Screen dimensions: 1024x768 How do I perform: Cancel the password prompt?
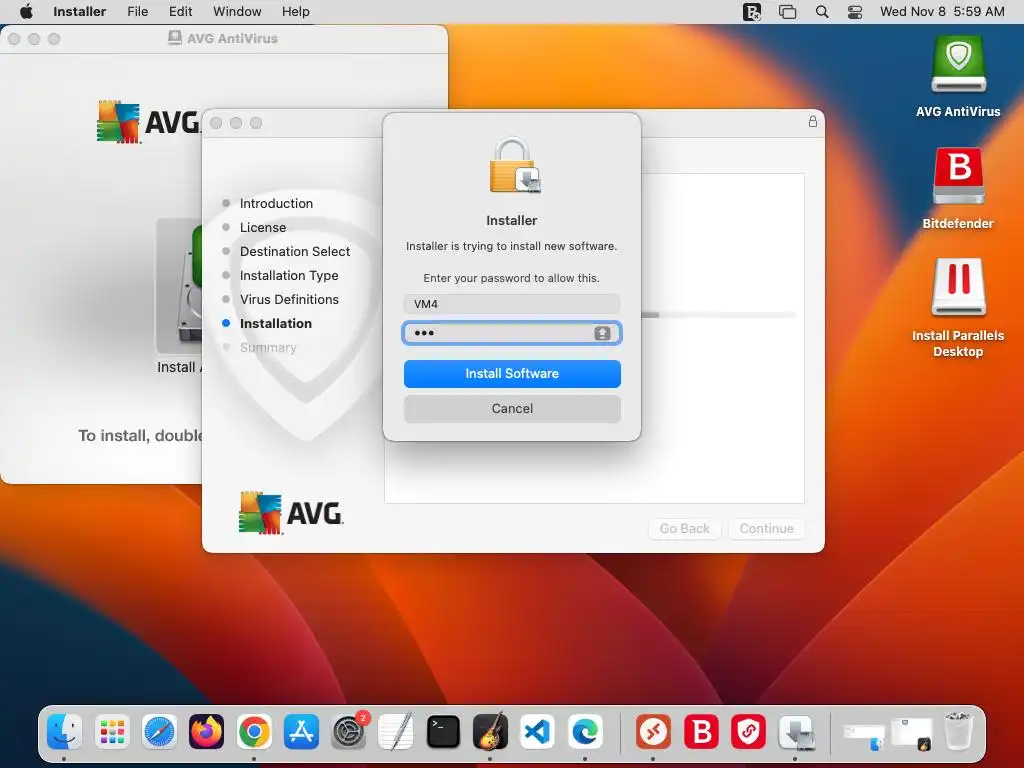pos(512,409)
